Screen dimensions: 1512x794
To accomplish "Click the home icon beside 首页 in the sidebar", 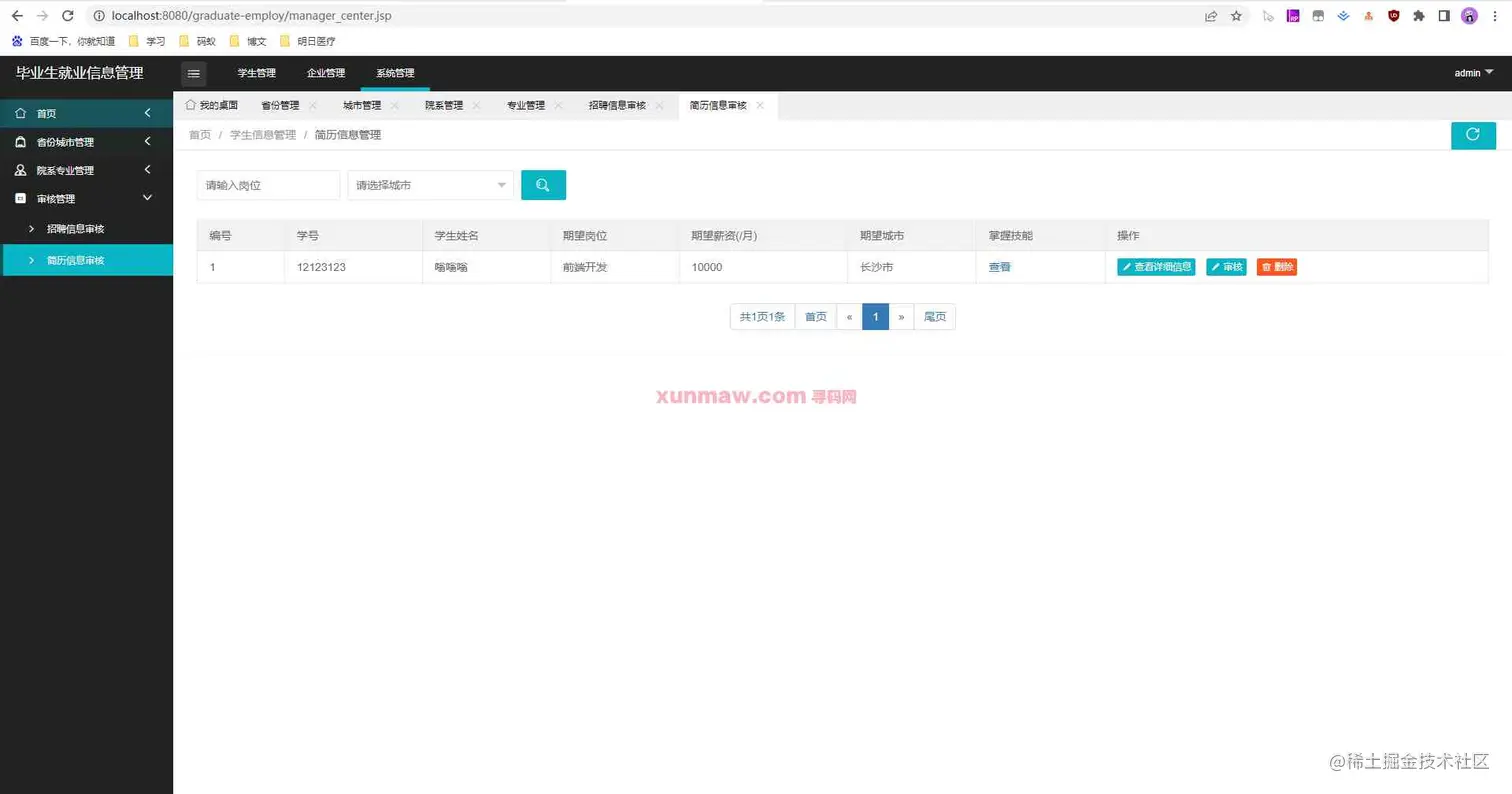I will pyautogui.click(x=21, y=114).
